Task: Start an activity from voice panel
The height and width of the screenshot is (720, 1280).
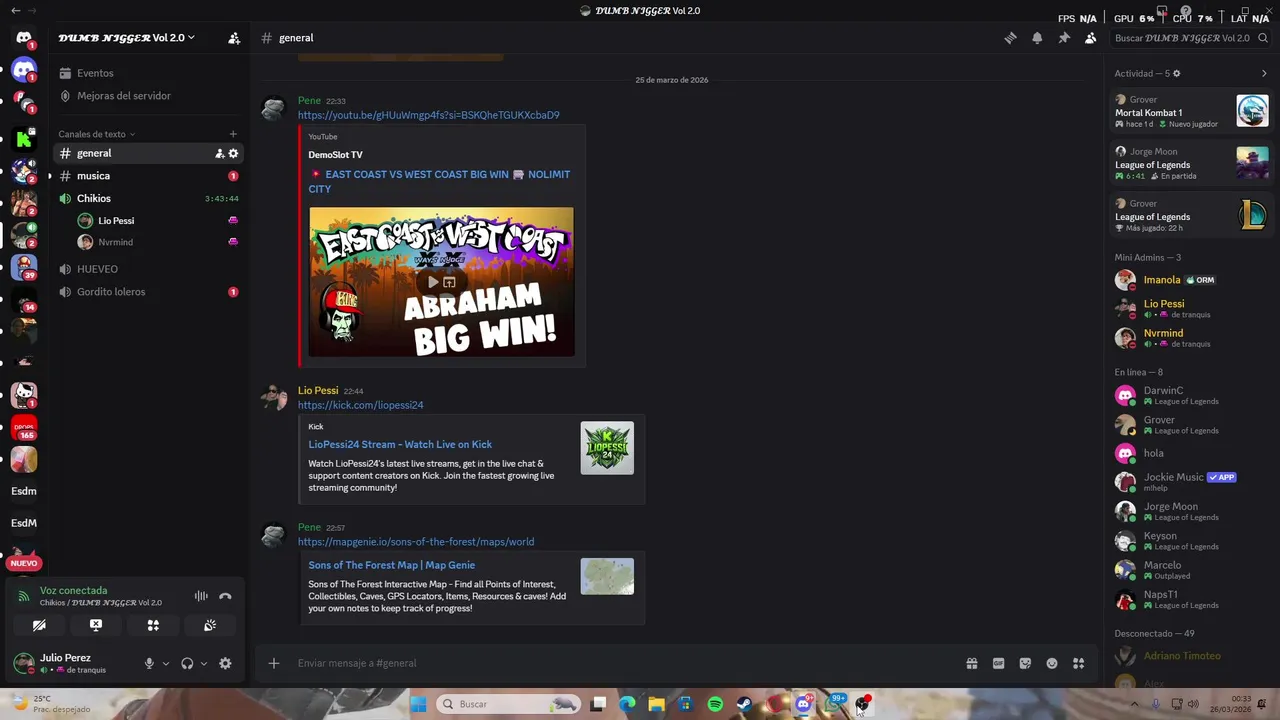Action: coord(153,625)
